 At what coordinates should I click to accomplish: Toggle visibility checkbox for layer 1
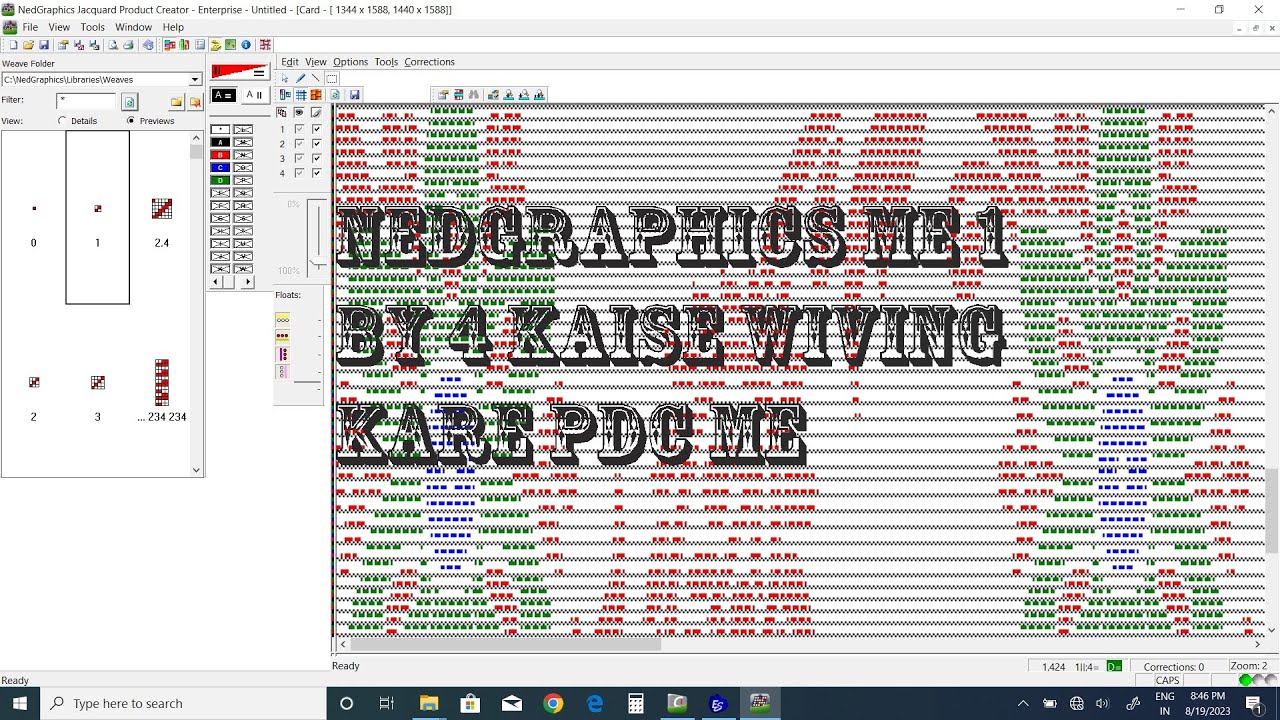coord(299,129)
